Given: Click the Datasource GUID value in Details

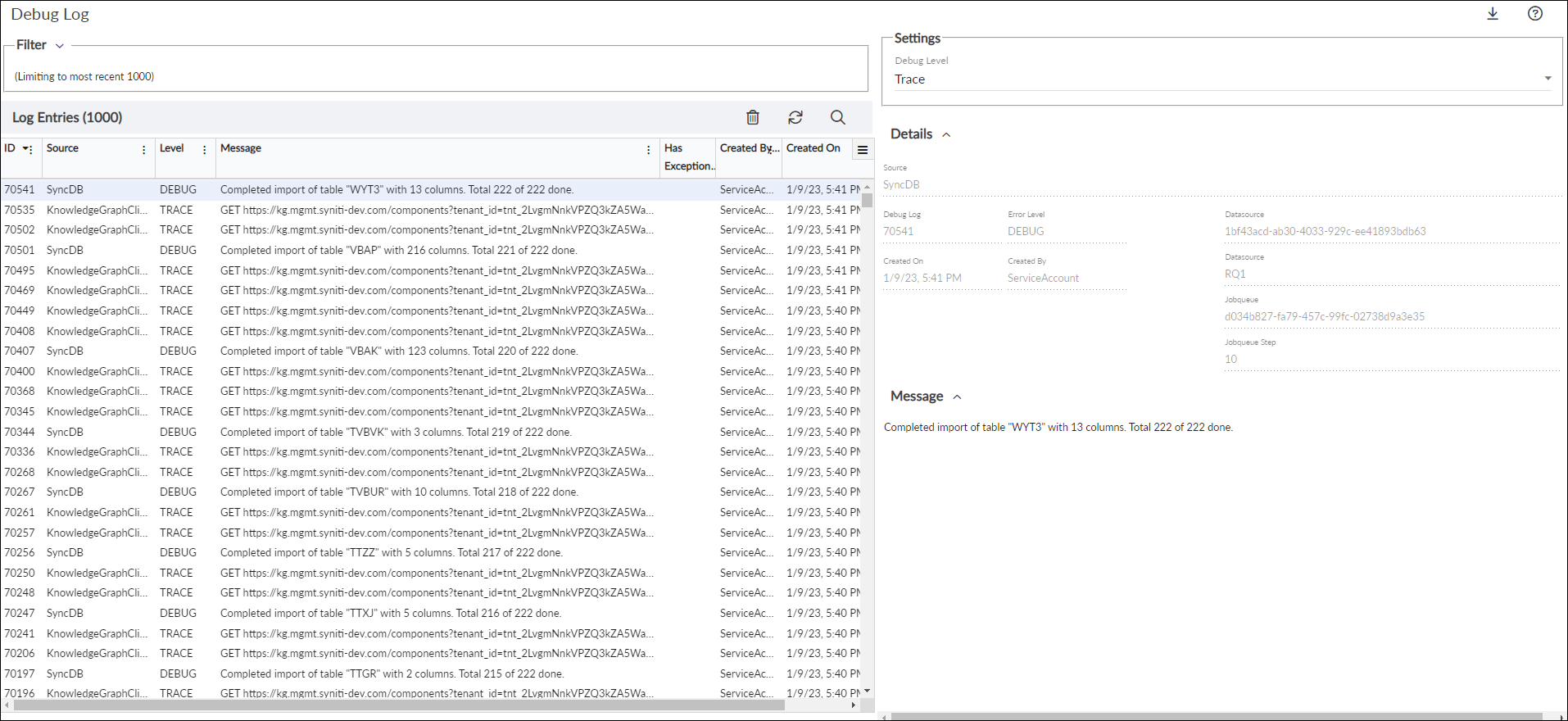Looking at the screenshot, I should click(x=1325, y=231).
